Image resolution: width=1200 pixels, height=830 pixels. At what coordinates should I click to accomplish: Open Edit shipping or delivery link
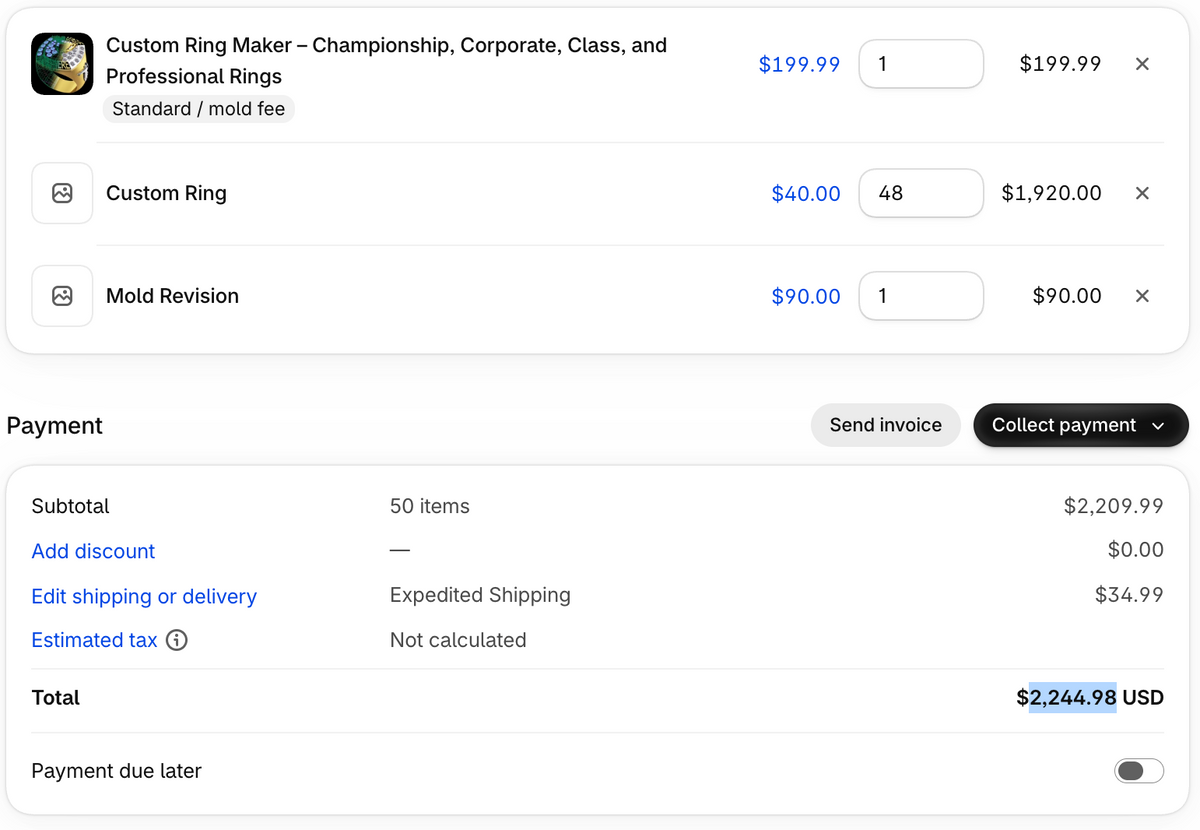[144, 596]
